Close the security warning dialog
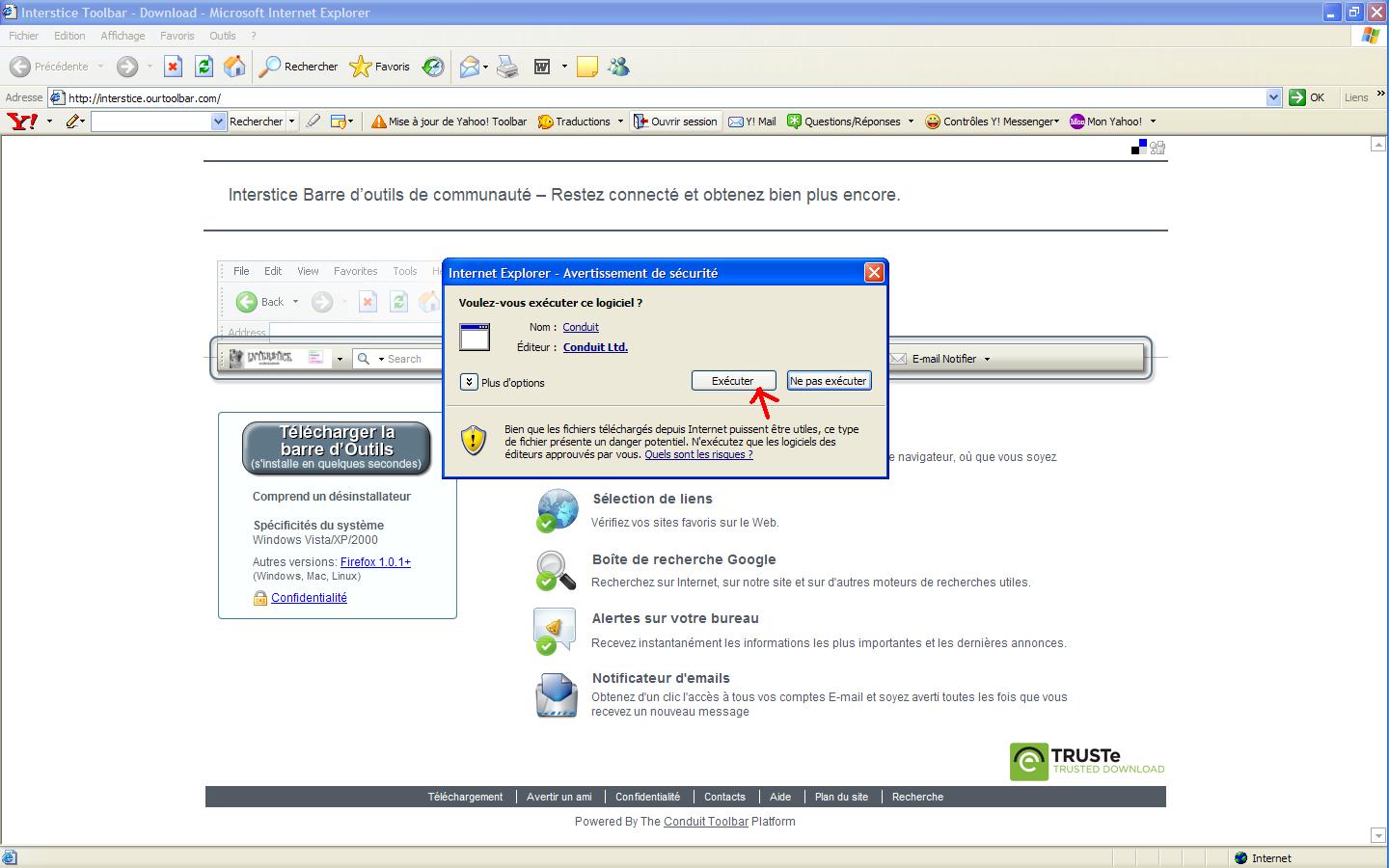The height and width of the screenshot is (868, 1389). pyautogui.click(x=874, y=273)
